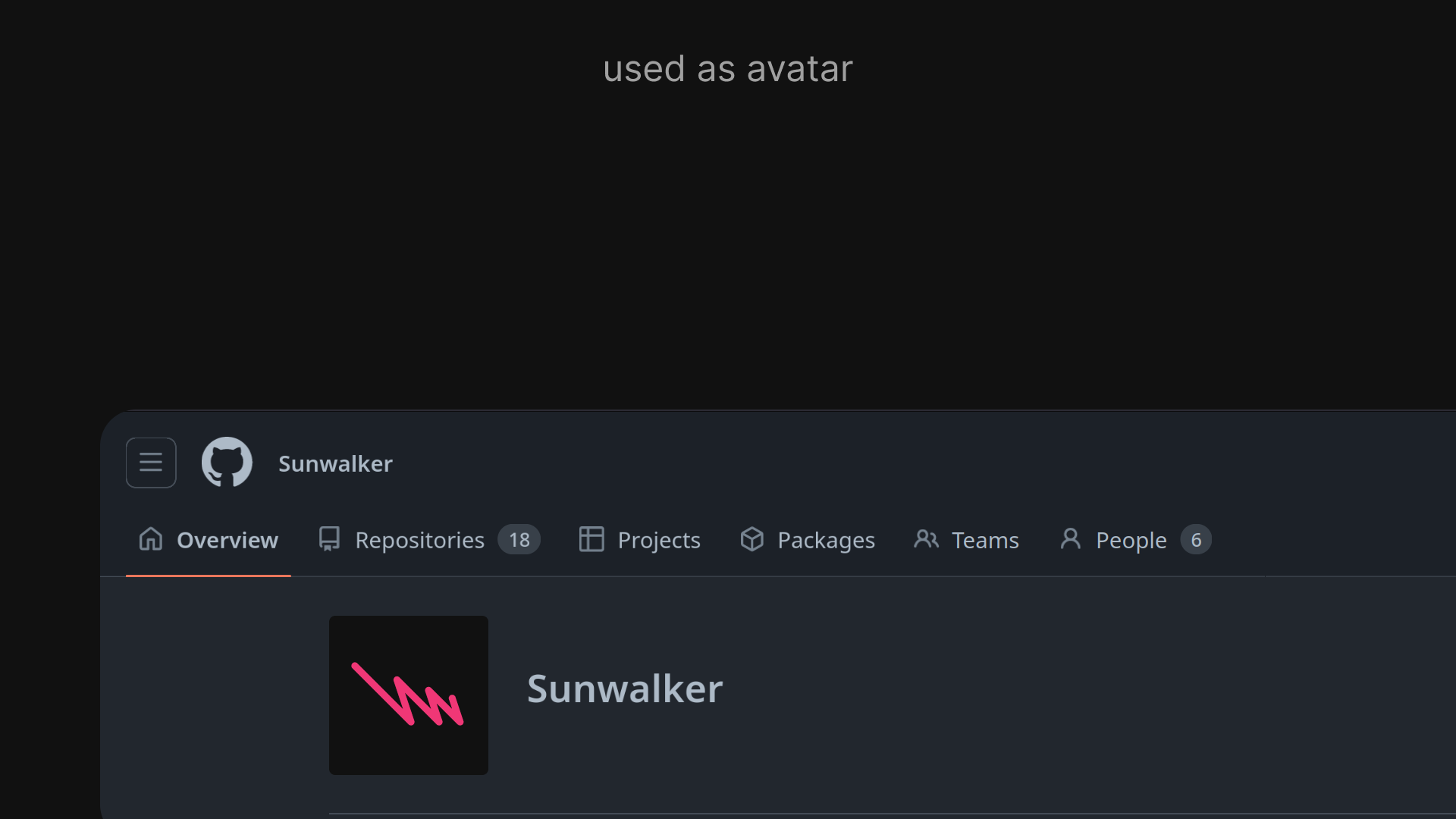The height and width of the screenshot is (819, 1456).
Task: Click Sunwalker link beside GitHub logo
Action: (335, 463)
